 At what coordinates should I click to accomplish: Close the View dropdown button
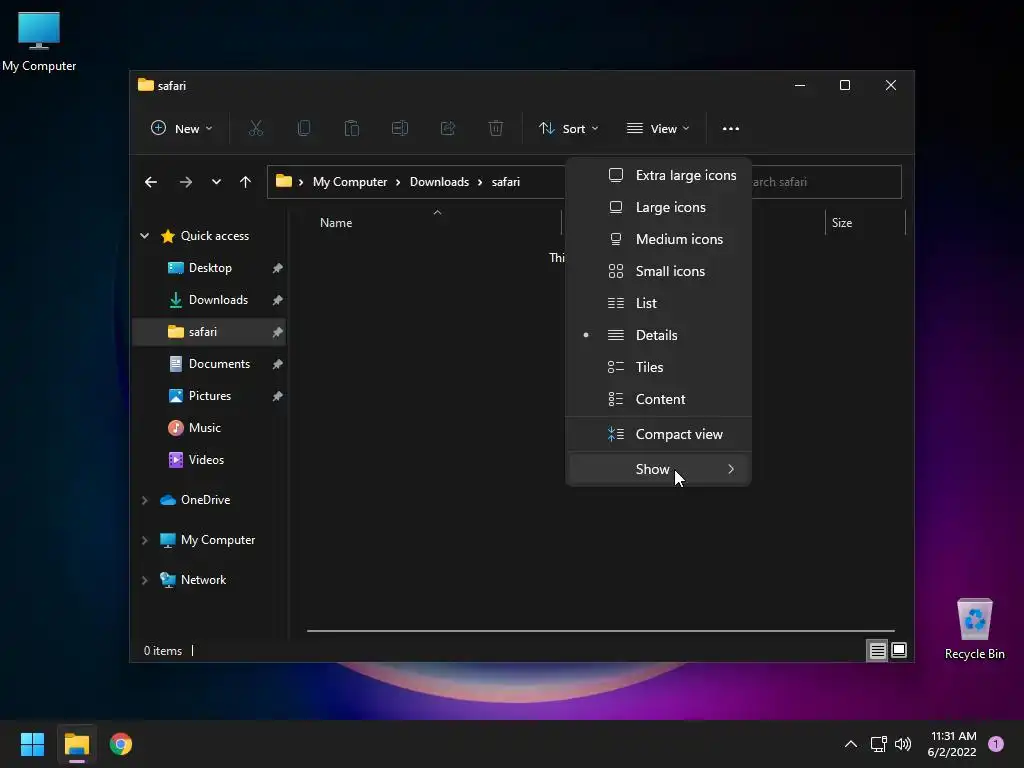tap(658, 129)
